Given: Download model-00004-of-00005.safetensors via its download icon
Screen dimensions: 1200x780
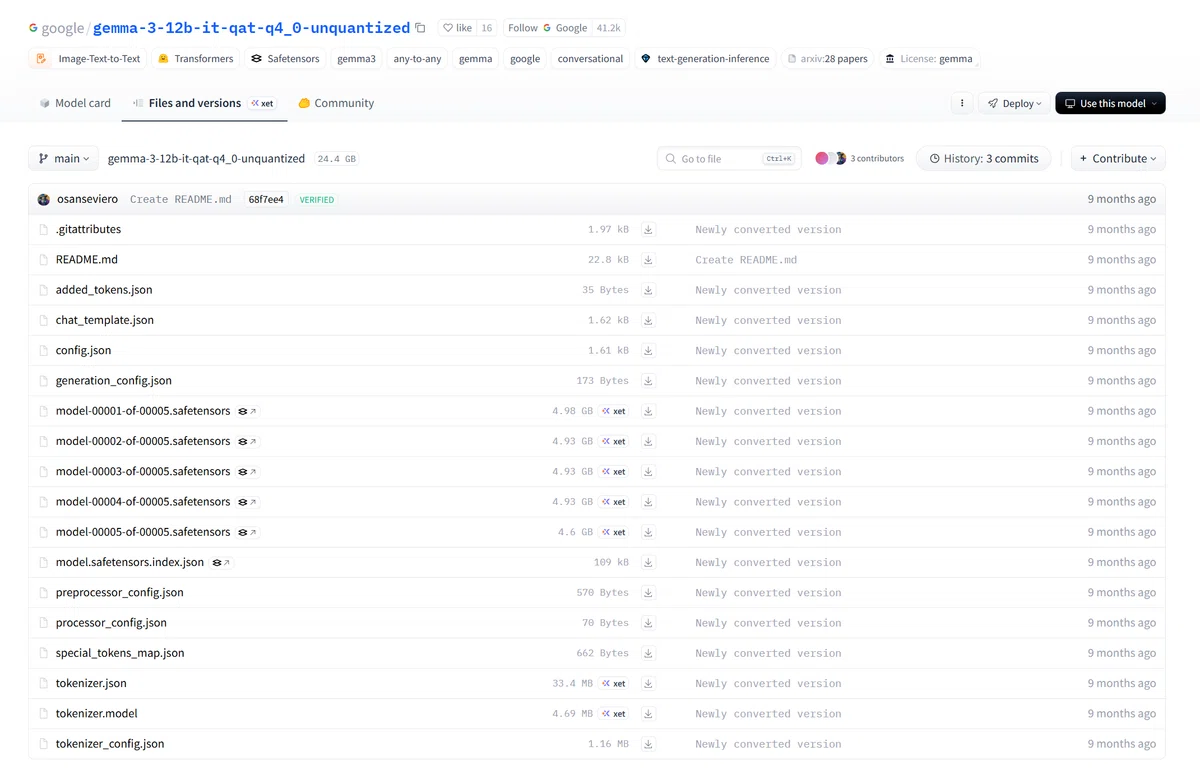Looking at the screenshot, I should point(648,502).
